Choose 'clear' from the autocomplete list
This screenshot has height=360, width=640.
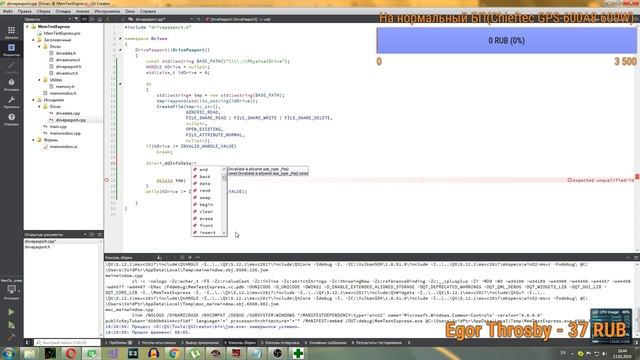pos(206,211)
